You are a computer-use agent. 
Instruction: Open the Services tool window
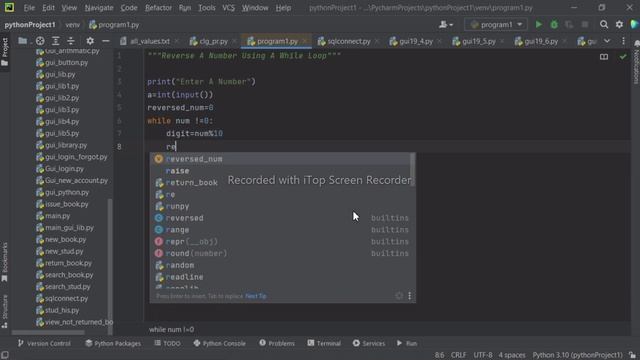[369, 343]
